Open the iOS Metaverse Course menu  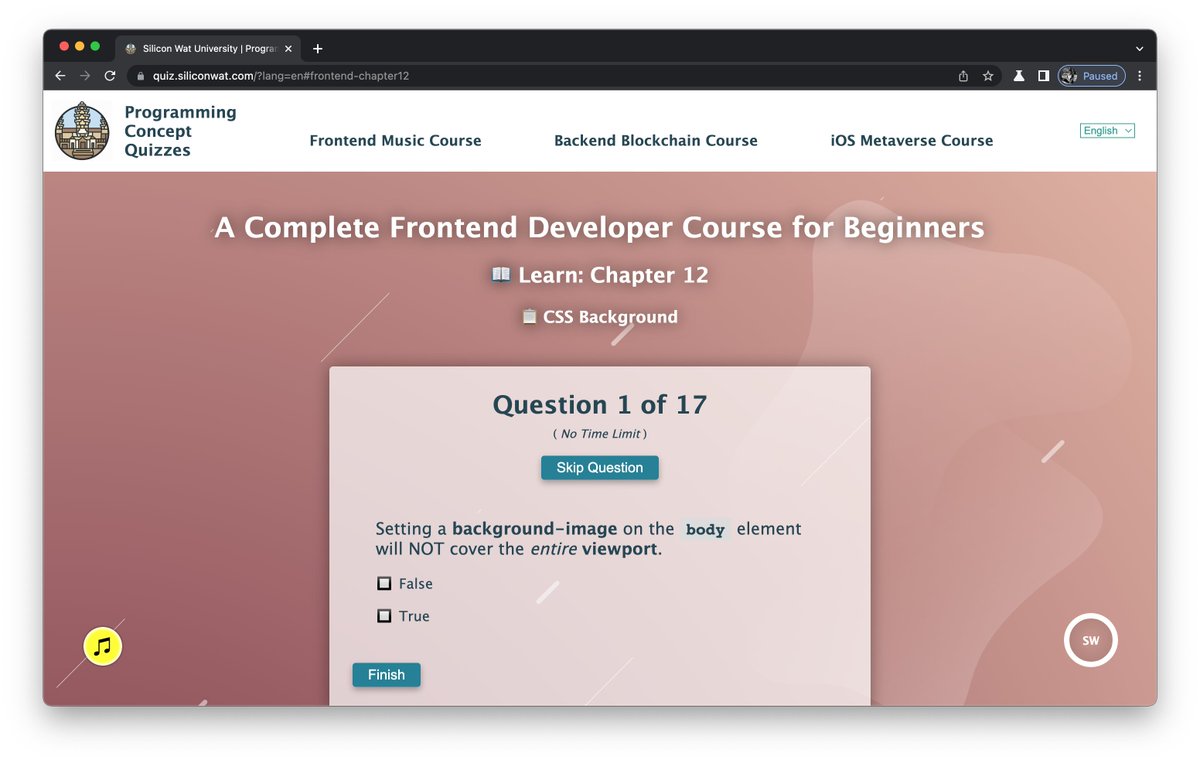tap(912, 141)
